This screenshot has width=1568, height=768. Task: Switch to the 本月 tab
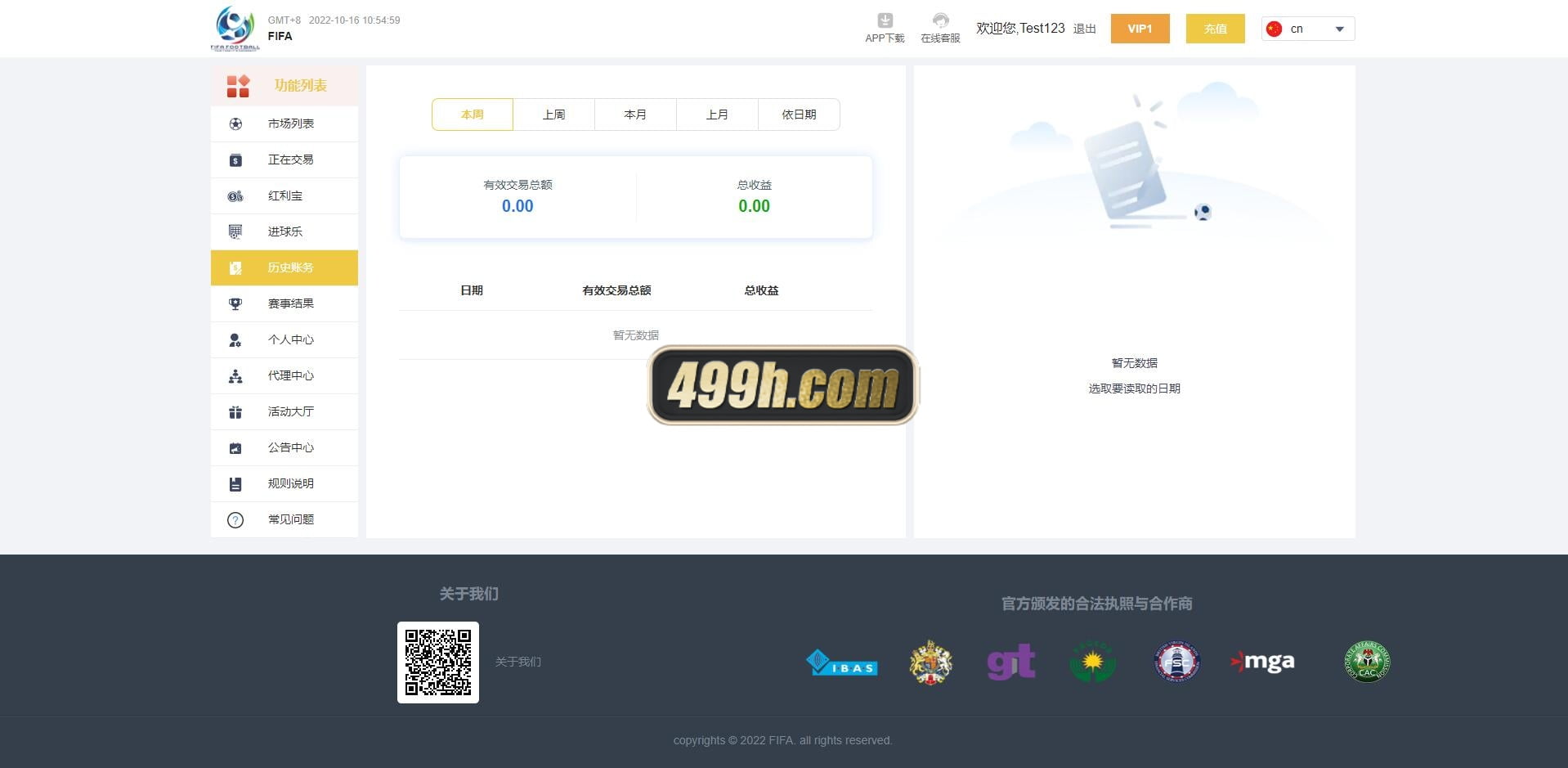click(x=636, y=115)
